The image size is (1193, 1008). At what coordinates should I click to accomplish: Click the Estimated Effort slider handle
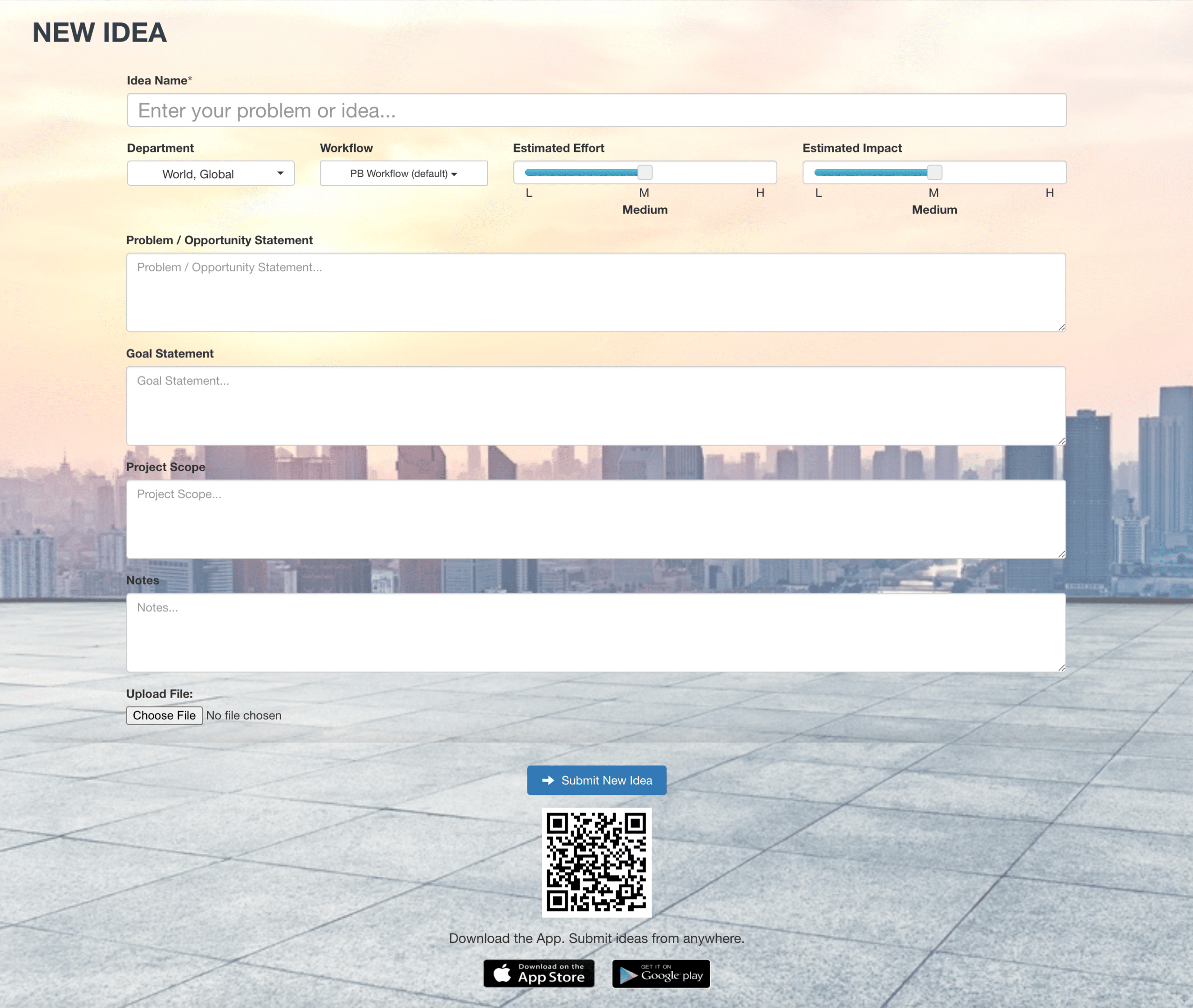click(x=645, y=172)
